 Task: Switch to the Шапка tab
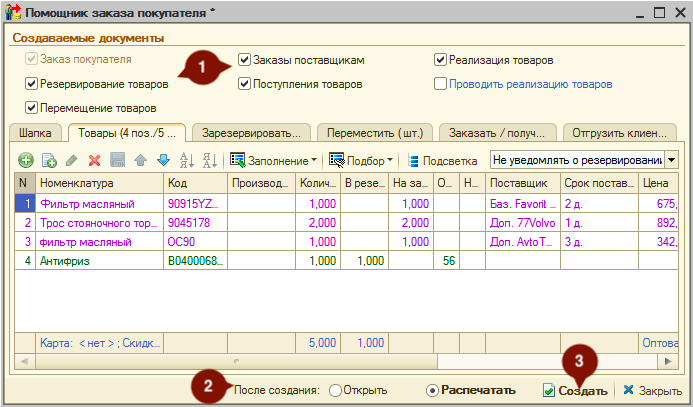coord(35,133)
